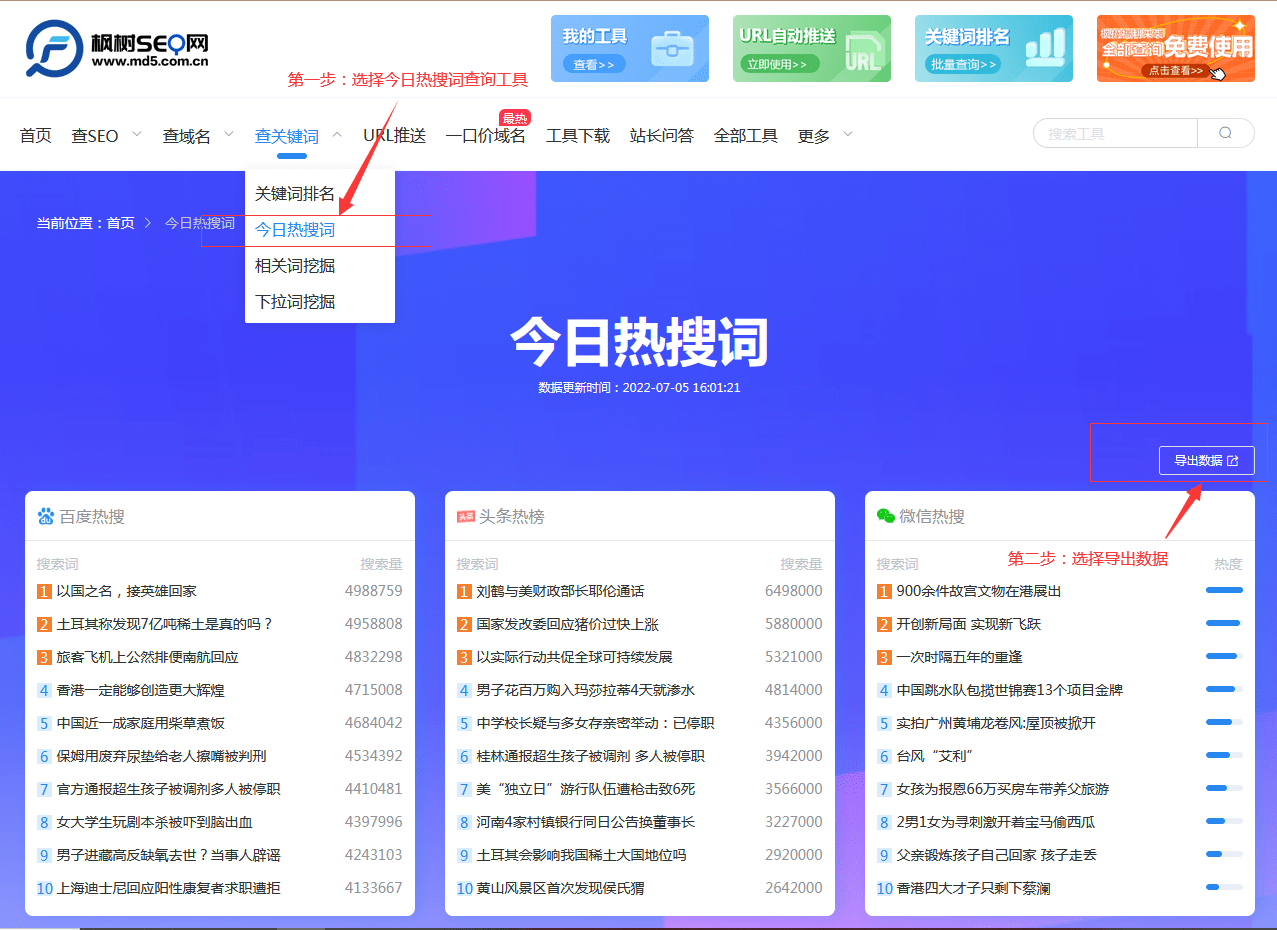Click heat bar for 900余件故宫文物在港展出
This screenshot has height=930, width=1277.
click(1224, 591)
